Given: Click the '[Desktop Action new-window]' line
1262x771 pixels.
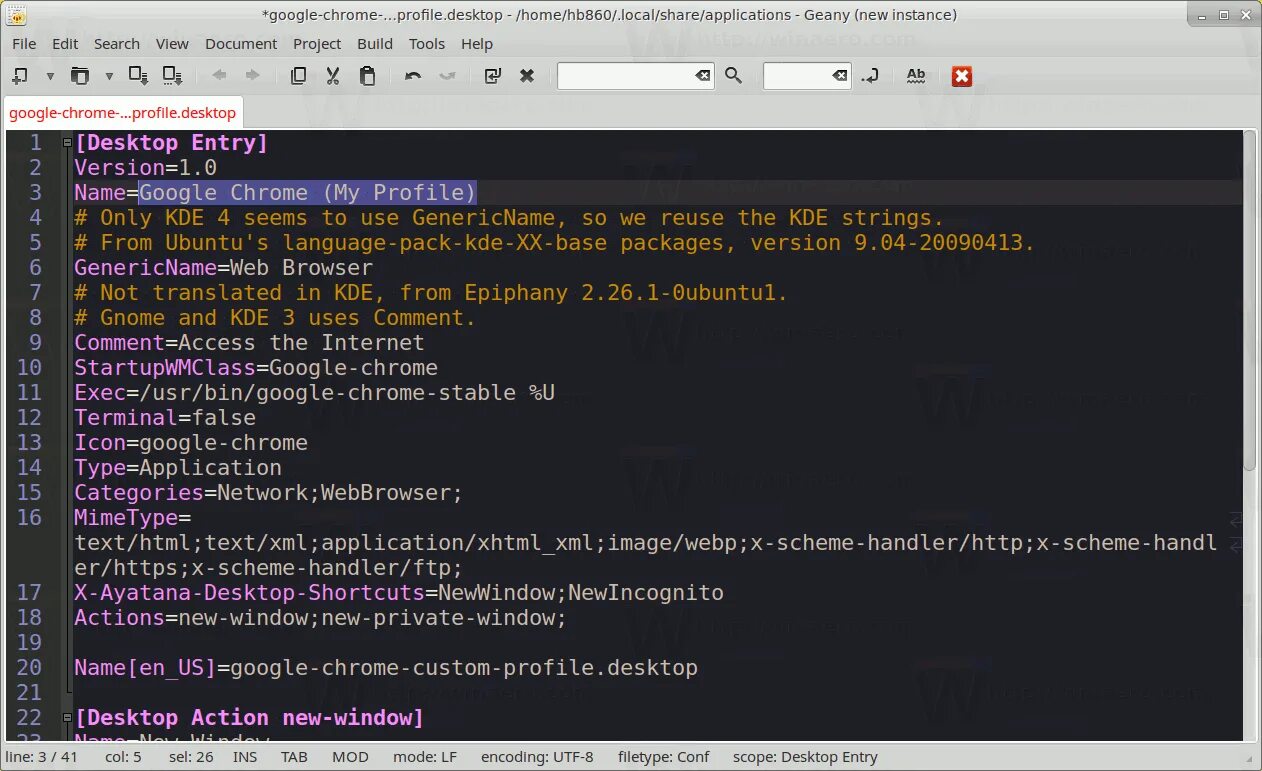Looking at the screenshot, I should (x=249, y=718).
